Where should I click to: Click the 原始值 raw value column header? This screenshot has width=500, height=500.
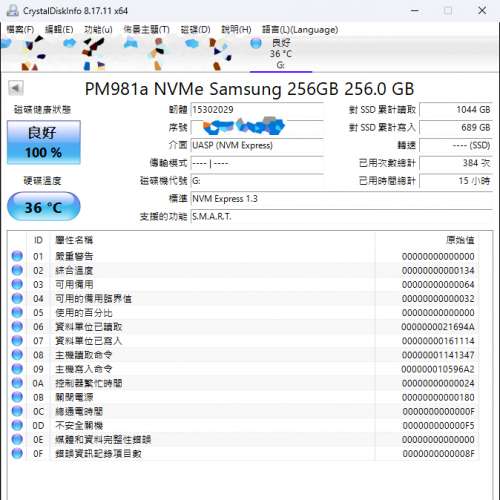tap(460, 240)
